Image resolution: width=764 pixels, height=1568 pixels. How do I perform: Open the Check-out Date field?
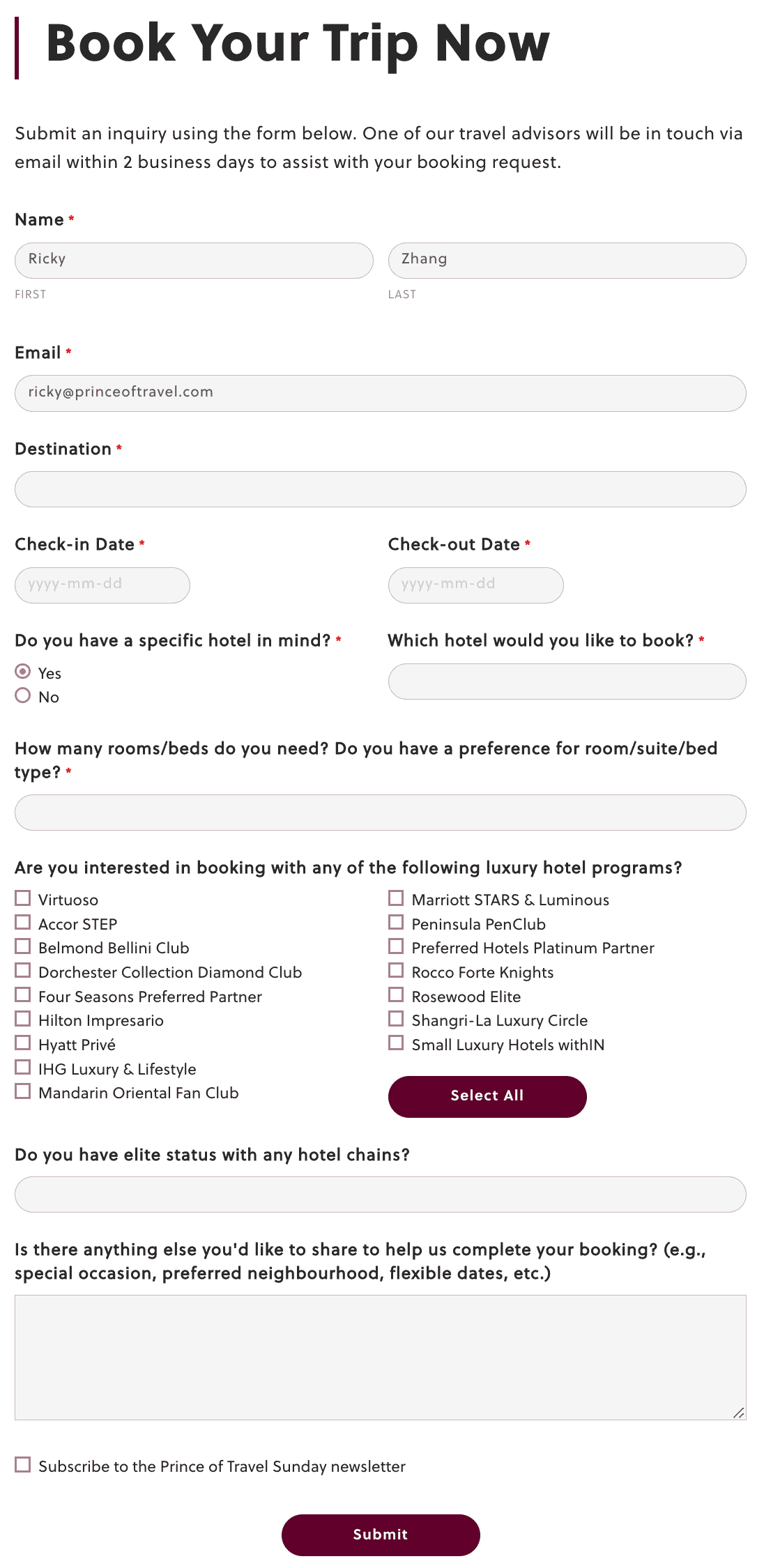click(475, 585)
